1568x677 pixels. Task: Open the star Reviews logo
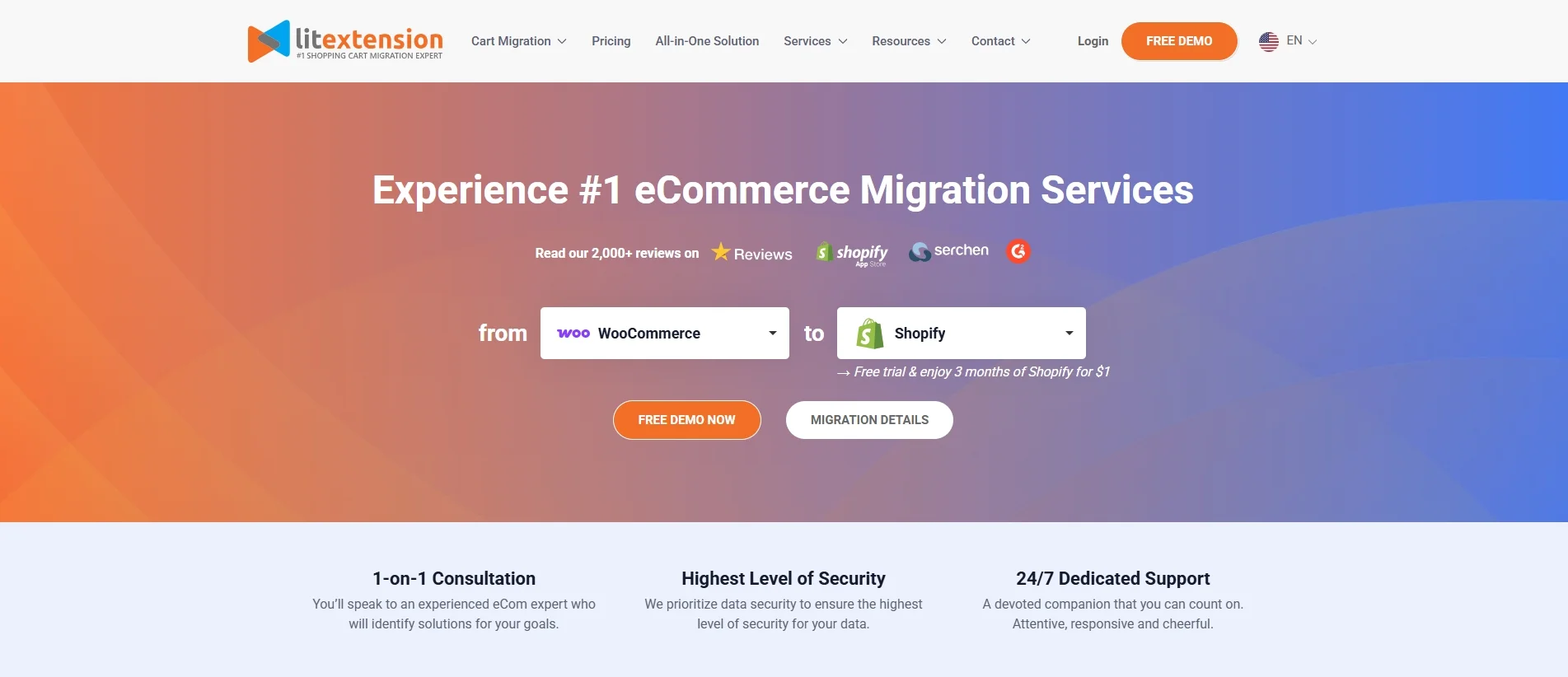pyautogui.click(x=751, y=253)
